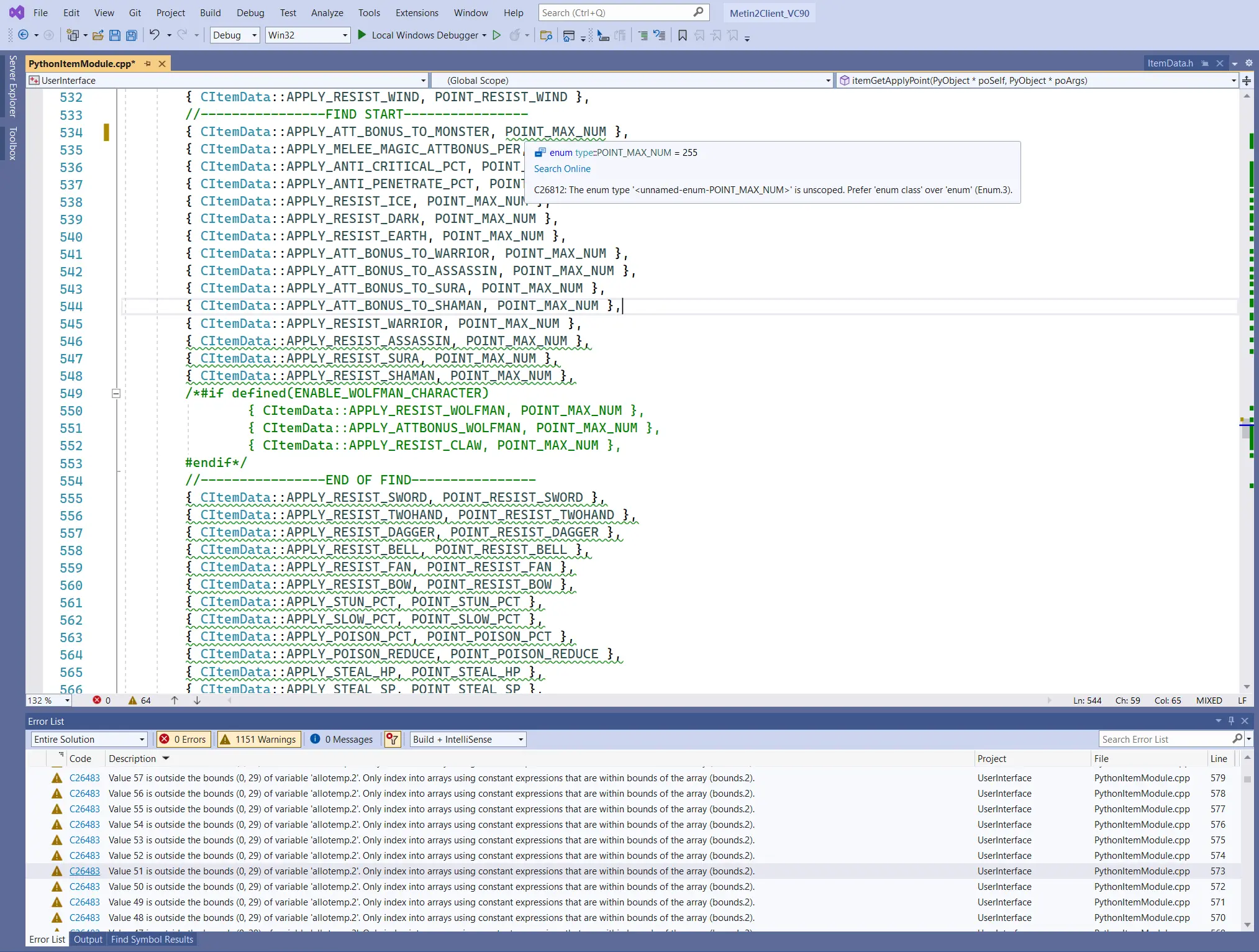Click the Navigate Backward arrow icon
1259x952 pixels.
tap(24, 35)
